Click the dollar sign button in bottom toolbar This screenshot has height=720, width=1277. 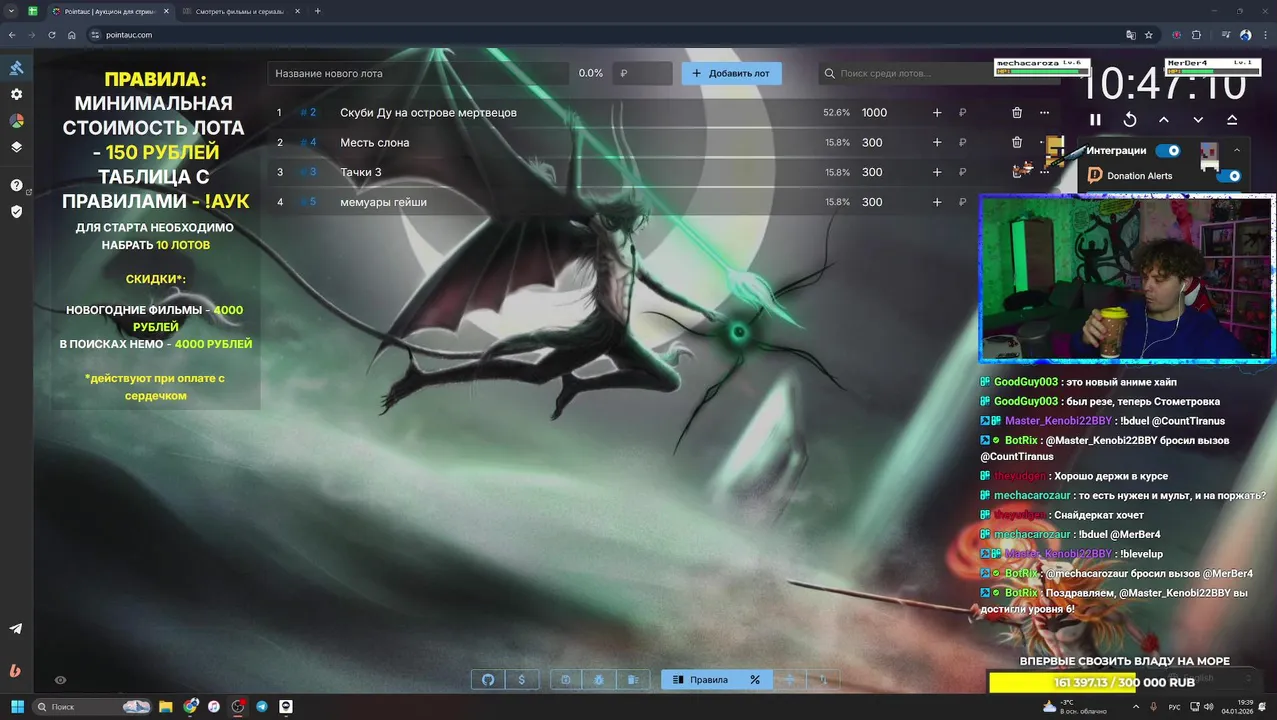pyautogui.click(x=522, y=680)
